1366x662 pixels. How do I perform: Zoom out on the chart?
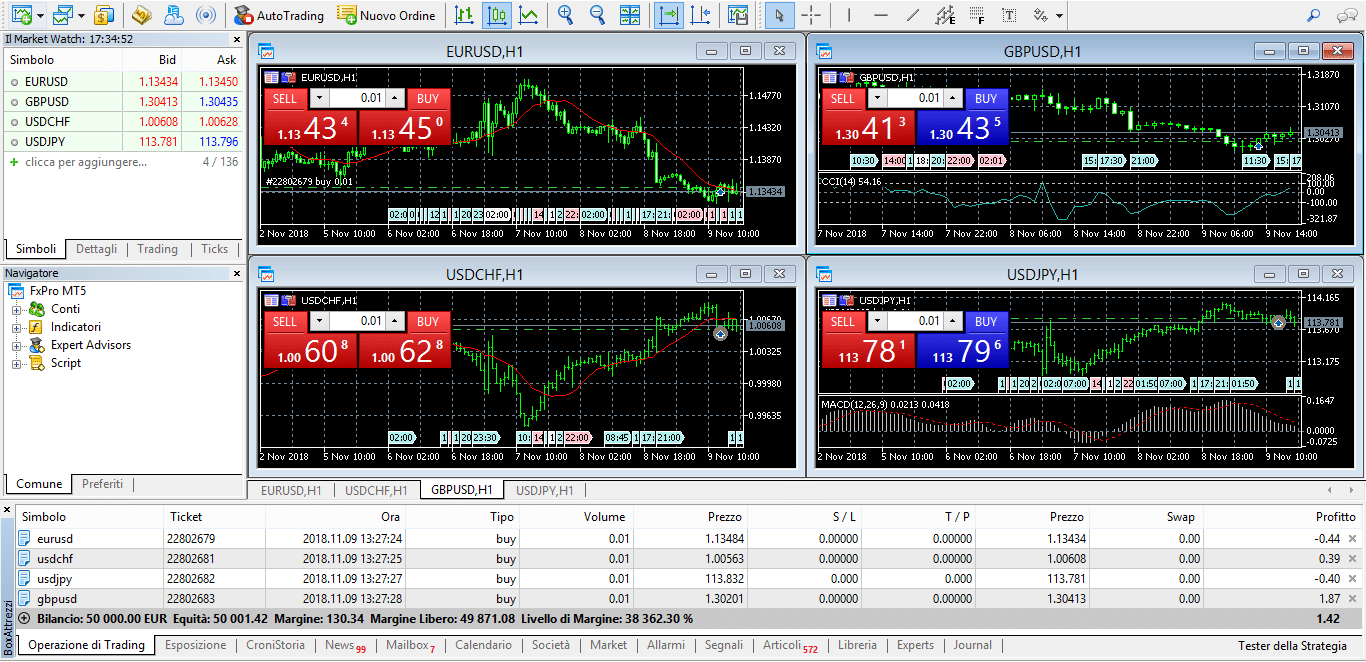click(x=598, y=15)
